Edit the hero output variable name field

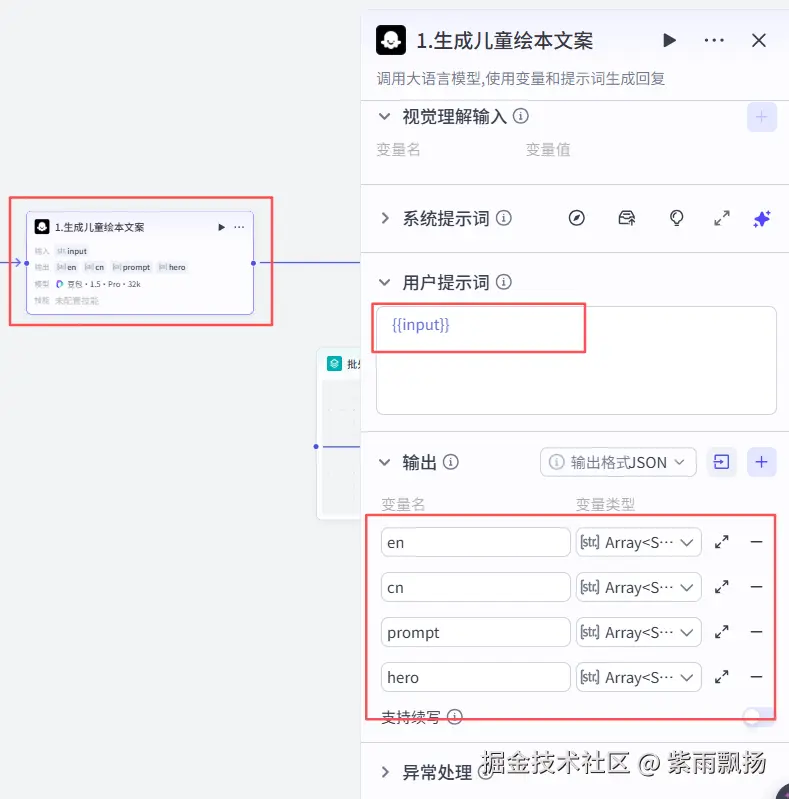(476, 677)
